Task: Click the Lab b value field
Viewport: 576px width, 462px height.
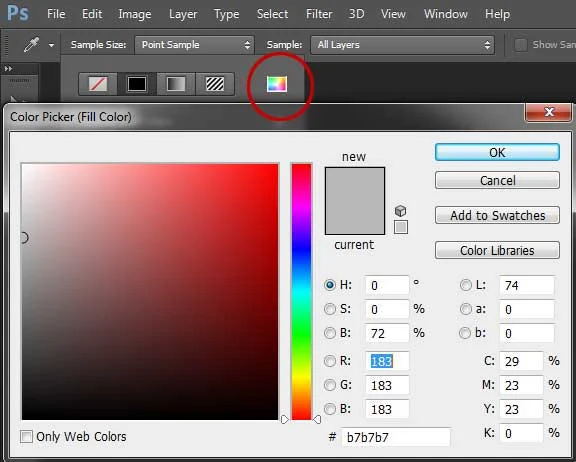Action: 527,333
